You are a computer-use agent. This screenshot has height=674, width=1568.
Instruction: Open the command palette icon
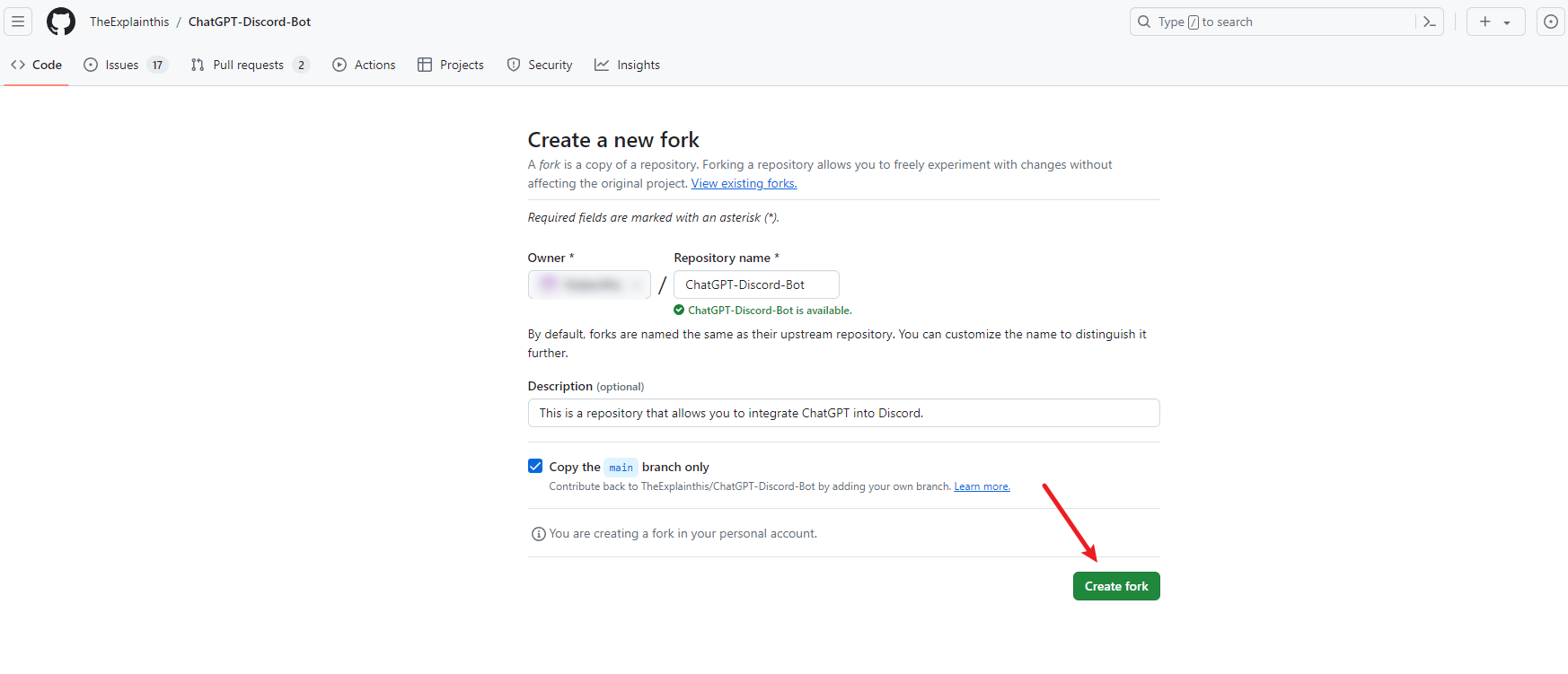pyautogui.click(x=1430, y=22)
